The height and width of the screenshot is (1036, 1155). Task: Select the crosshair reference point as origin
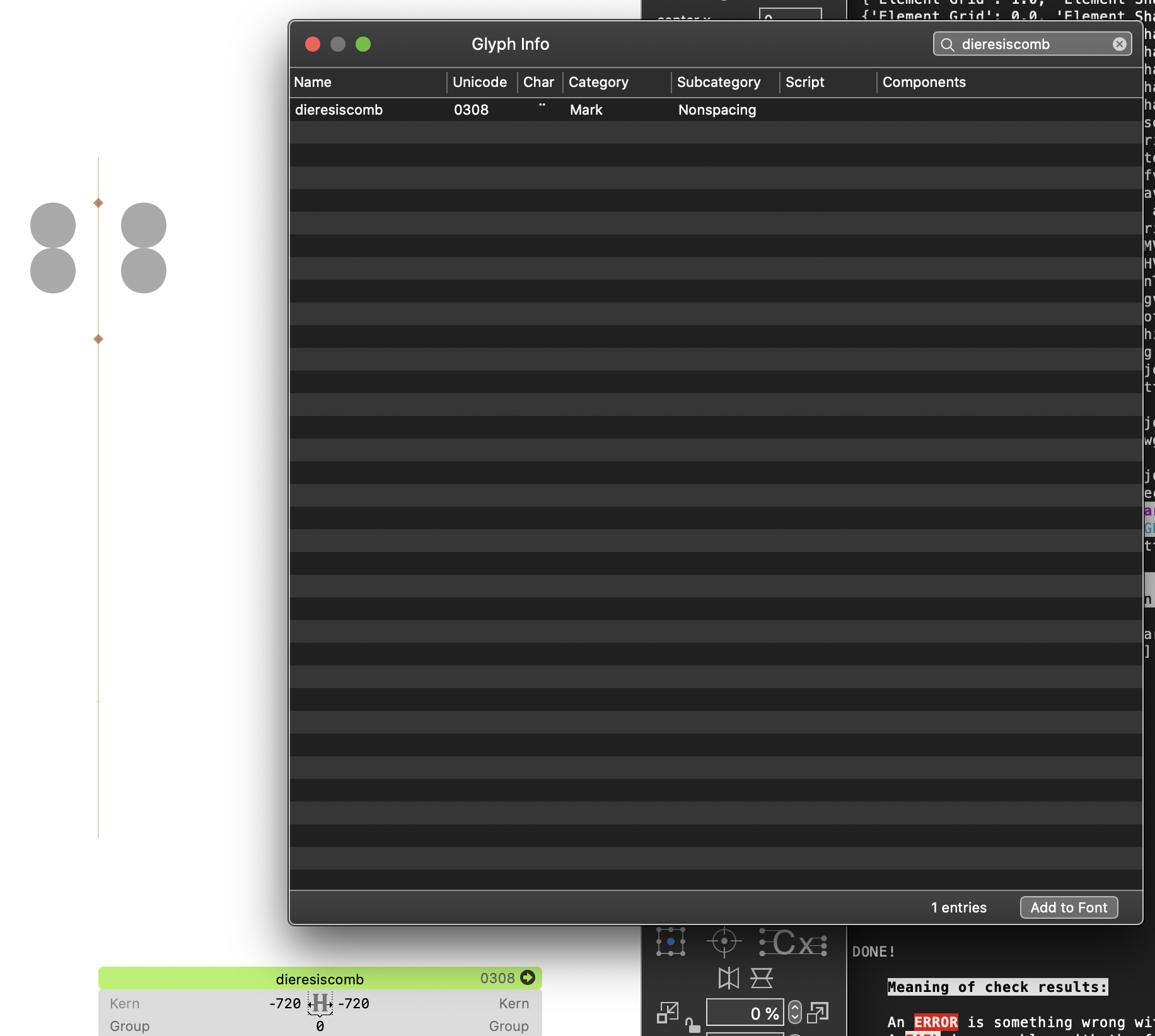pyautogui.click(x=724, y=941)
